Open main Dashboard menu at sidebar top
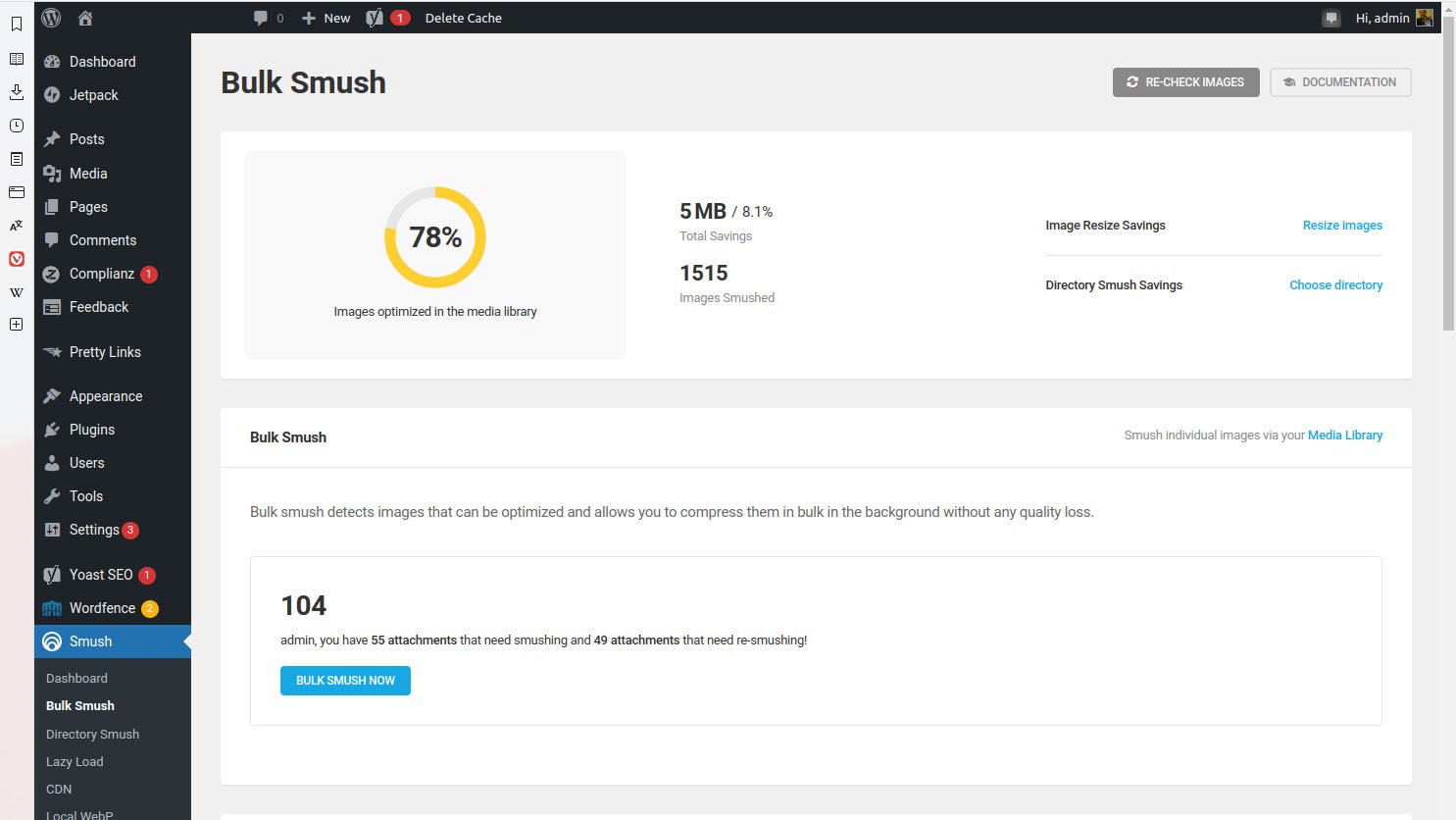1456x820 pixels. point(113,62)
